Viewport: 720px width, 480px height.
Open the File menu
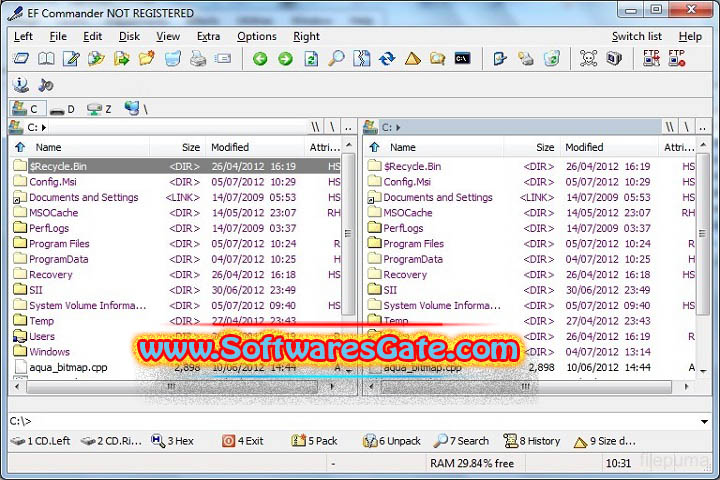[x=58, y=36]
